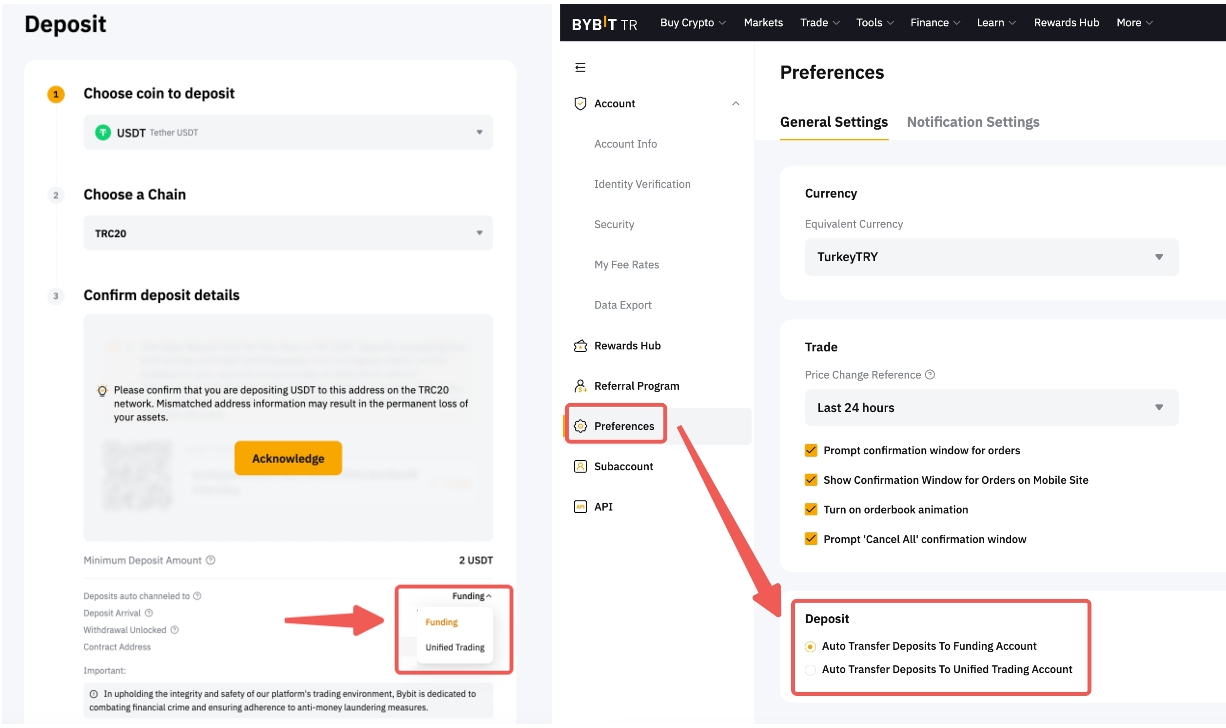Expand the TurkeyTRY equivalent currency dropdown
1226x728 pixels.
991,257
